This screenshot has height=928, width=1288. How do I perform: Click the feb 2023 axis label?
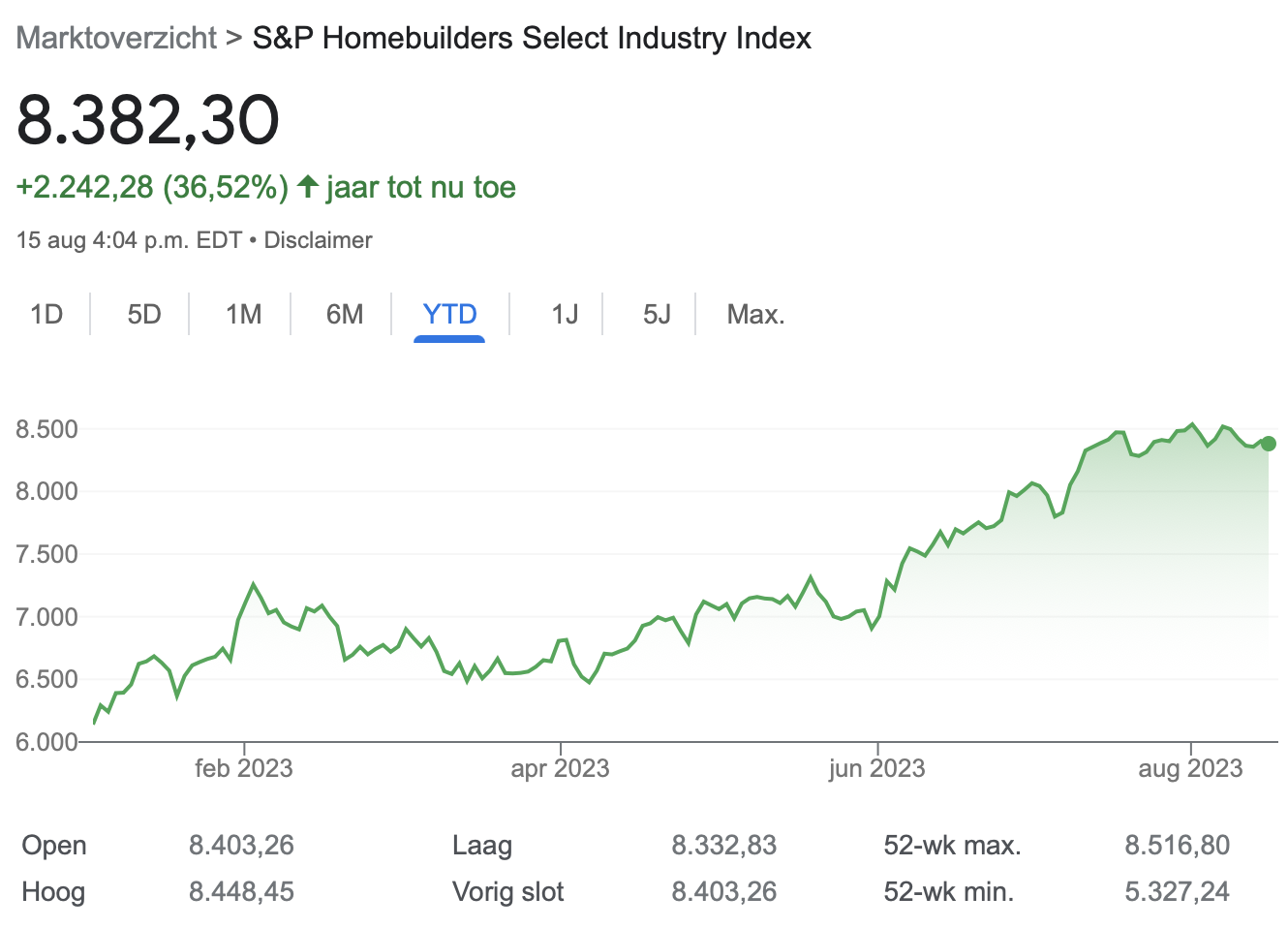[x=243, y=768]
